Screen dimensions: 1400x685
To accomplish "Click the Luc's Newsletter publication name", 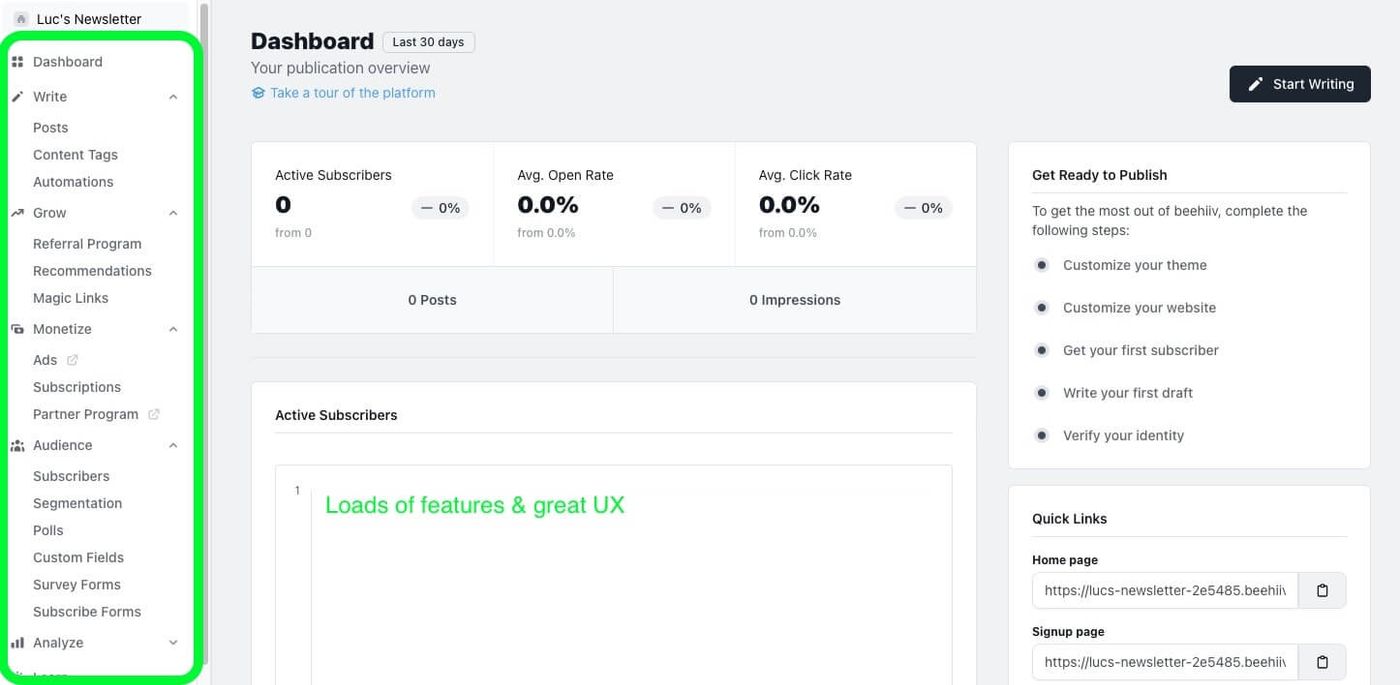I will click(x=89, y=19).
